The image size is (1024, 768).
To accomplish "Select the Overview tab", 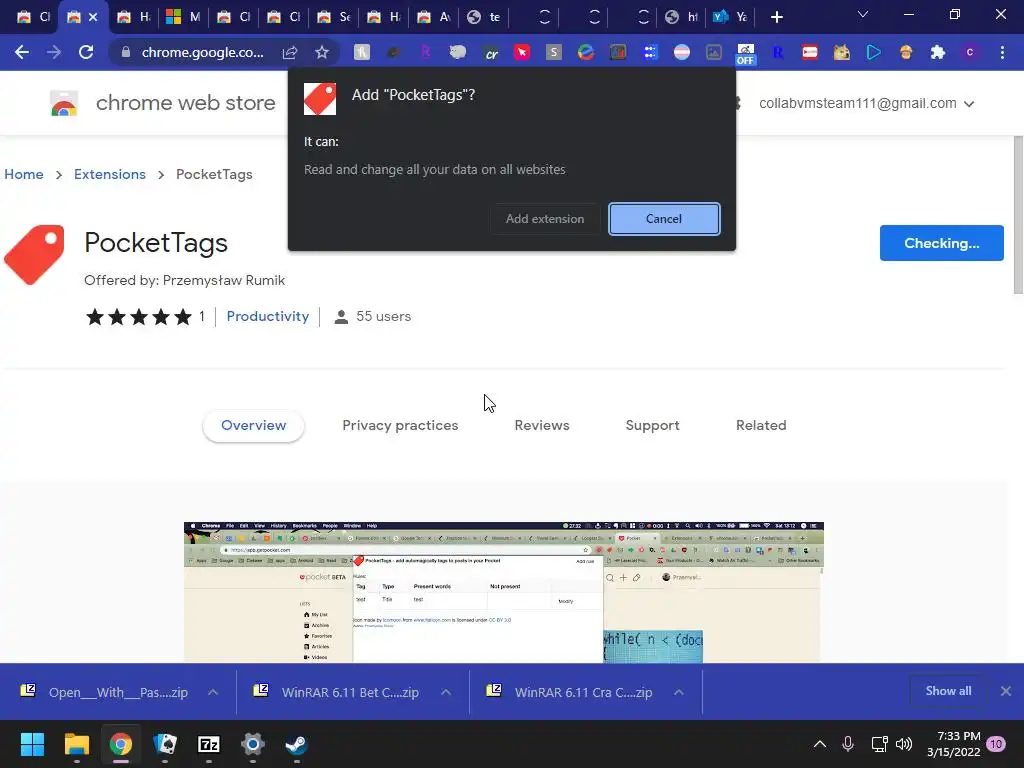I will coord(253,425).
